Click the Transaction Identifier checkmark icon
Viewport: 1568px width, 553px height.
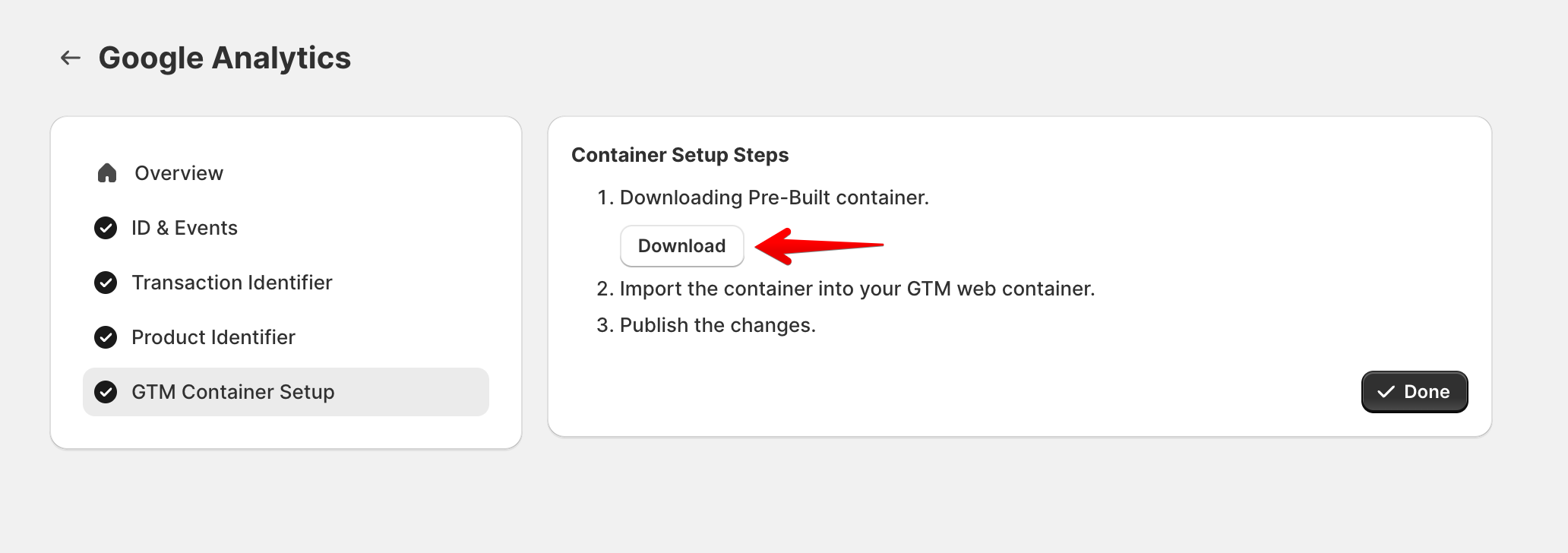106,283
